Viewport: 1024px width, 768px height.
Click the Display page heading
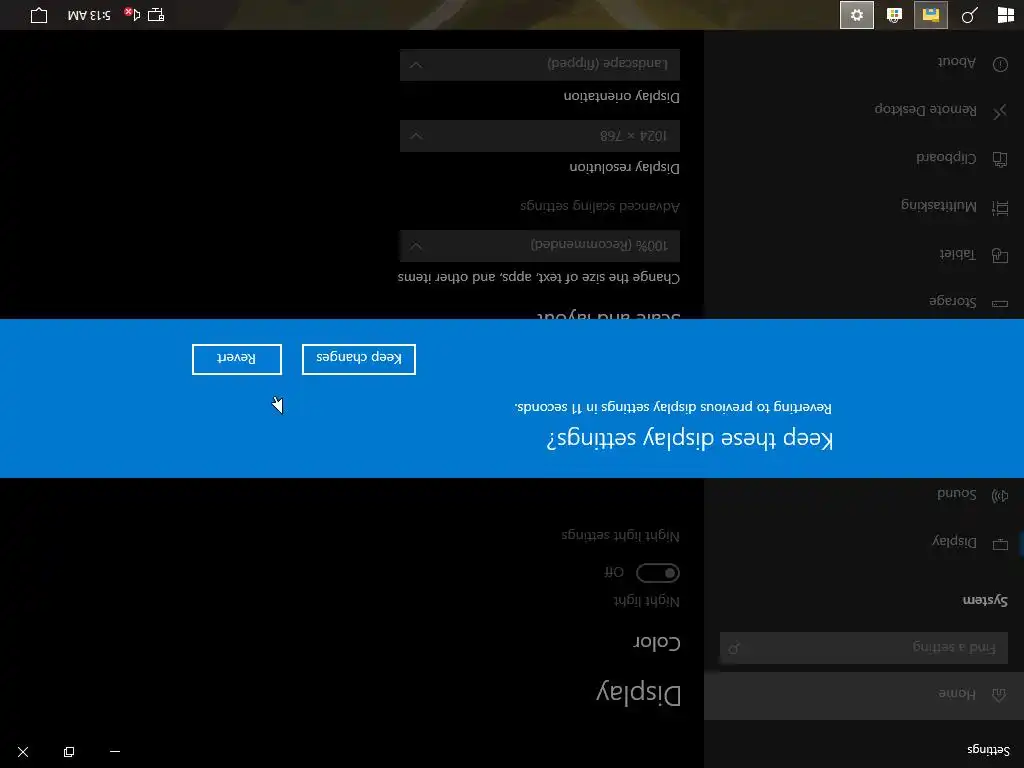tap(638, 693)
